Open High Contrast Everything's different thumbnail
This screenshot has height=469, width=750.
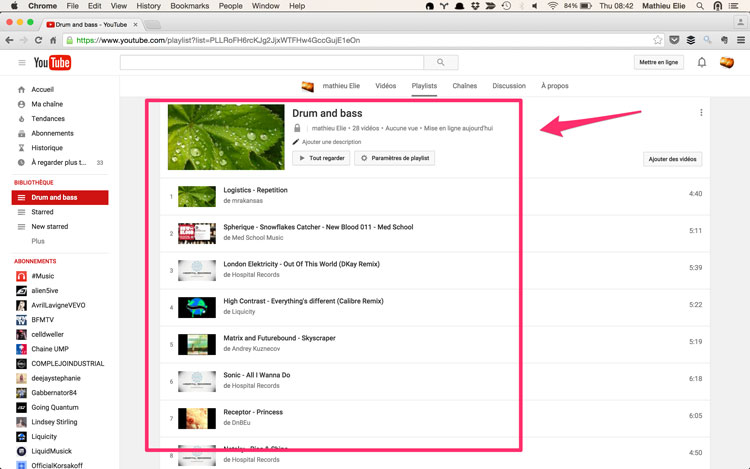point(197,307)
